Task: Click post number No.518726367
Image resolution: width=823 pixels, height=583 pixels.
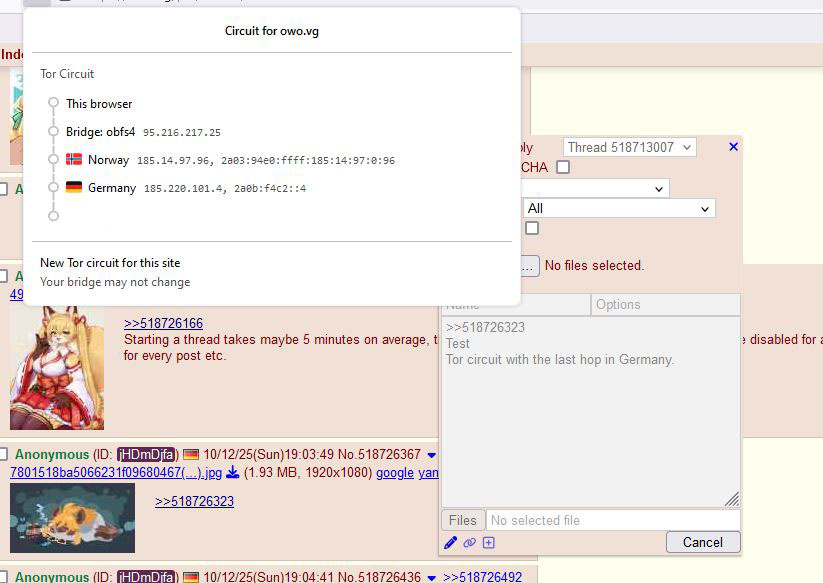Action: [x=379, y=454]
